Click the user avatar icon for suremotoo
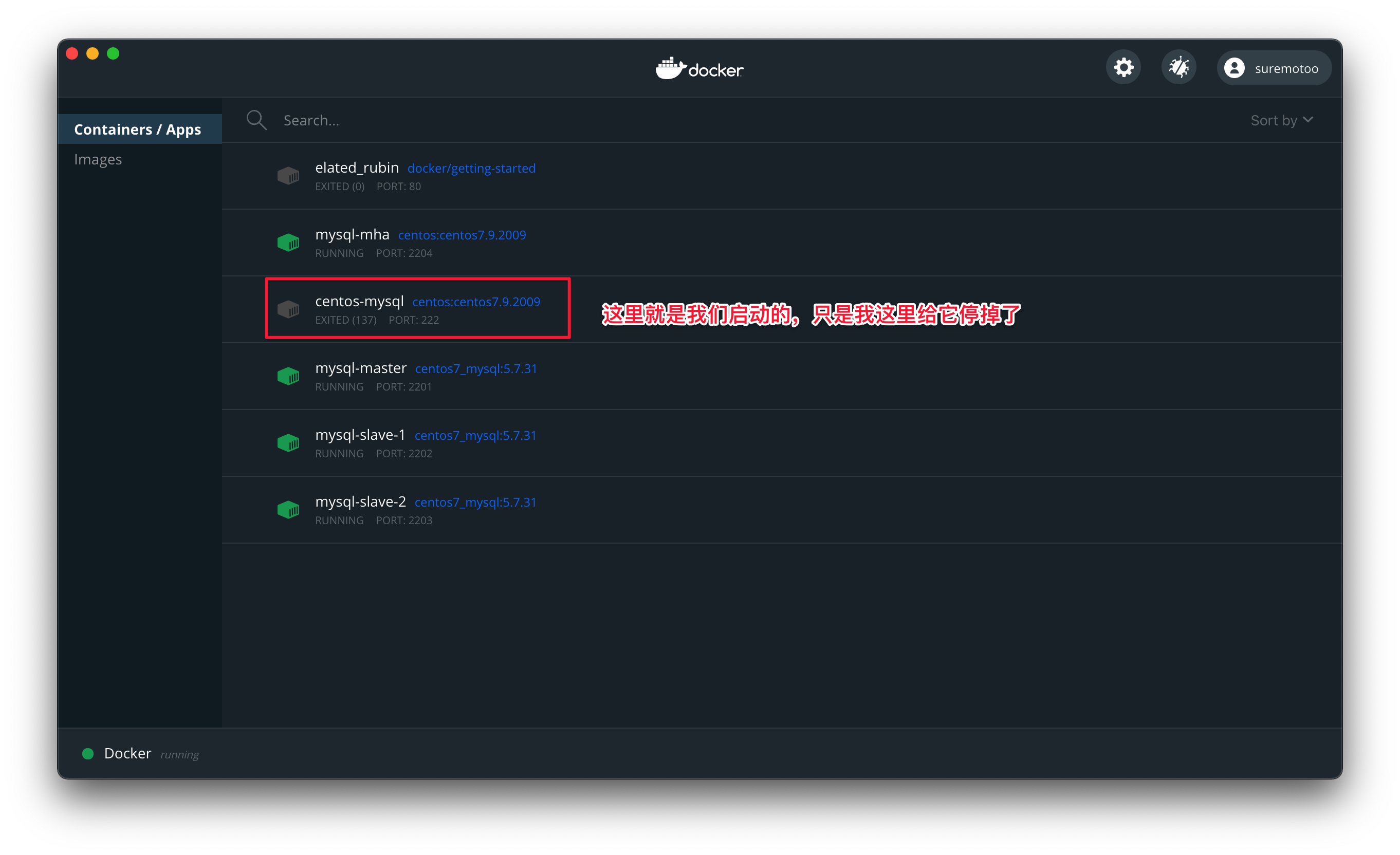 coord(1234,68)
